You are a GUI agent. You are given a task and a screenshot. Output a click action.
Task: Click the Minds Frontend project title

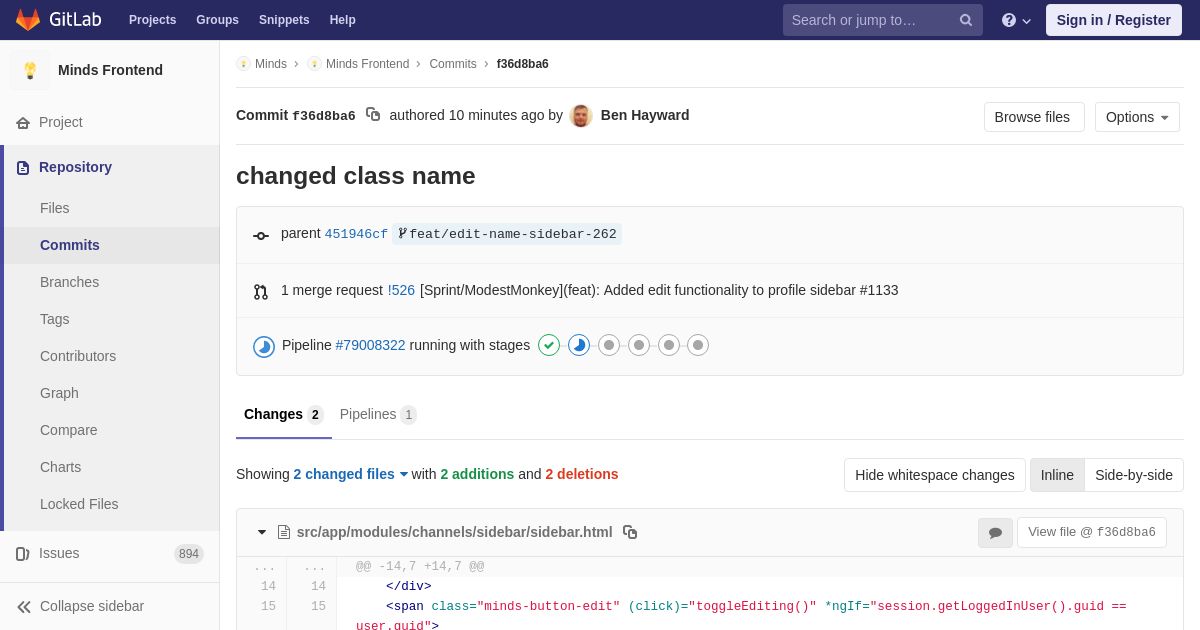tap(110, 70)
